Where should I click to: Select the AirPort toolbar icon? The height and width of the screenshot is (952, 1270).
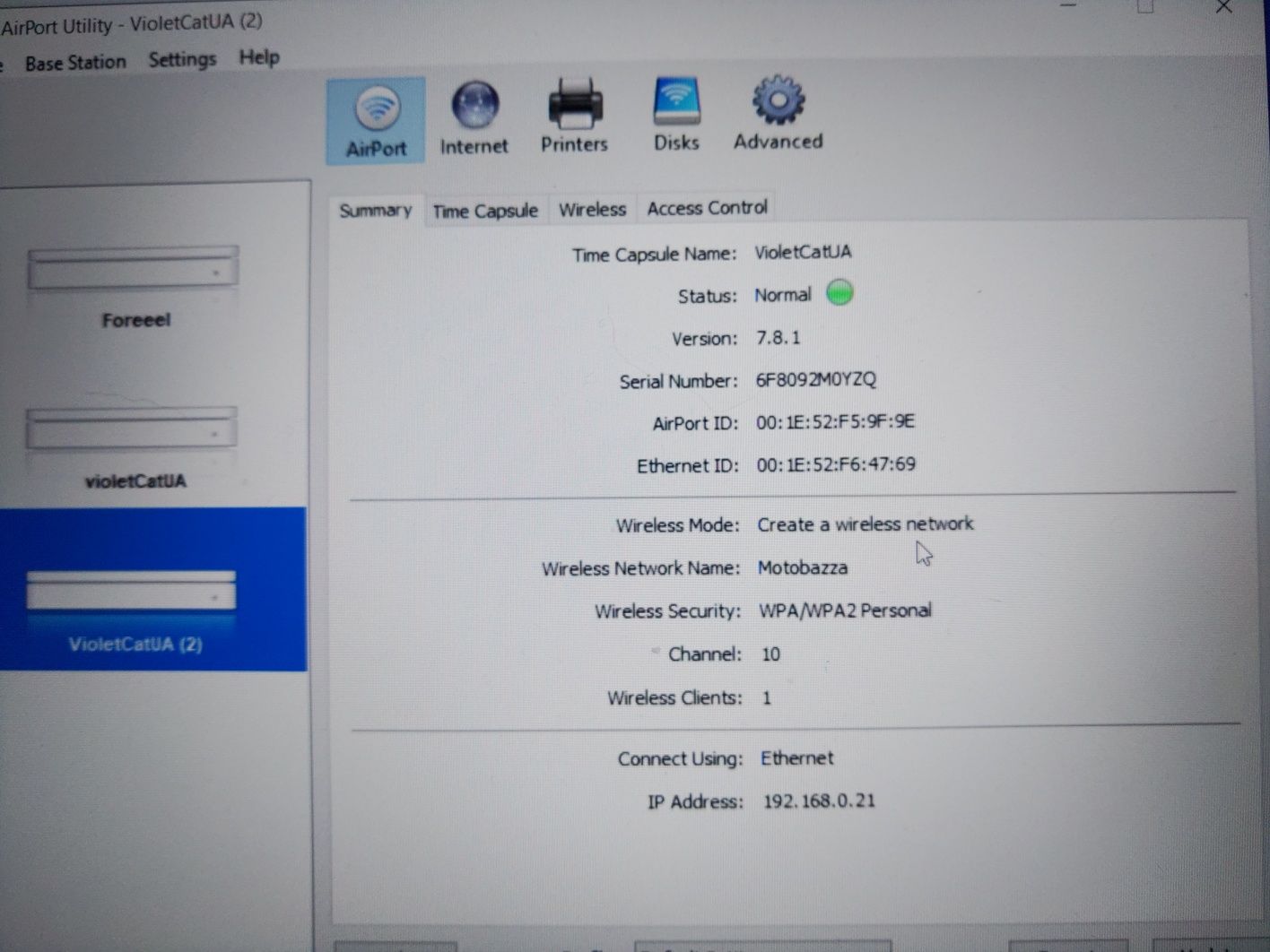pyautogui.click(x=376, y=121)
